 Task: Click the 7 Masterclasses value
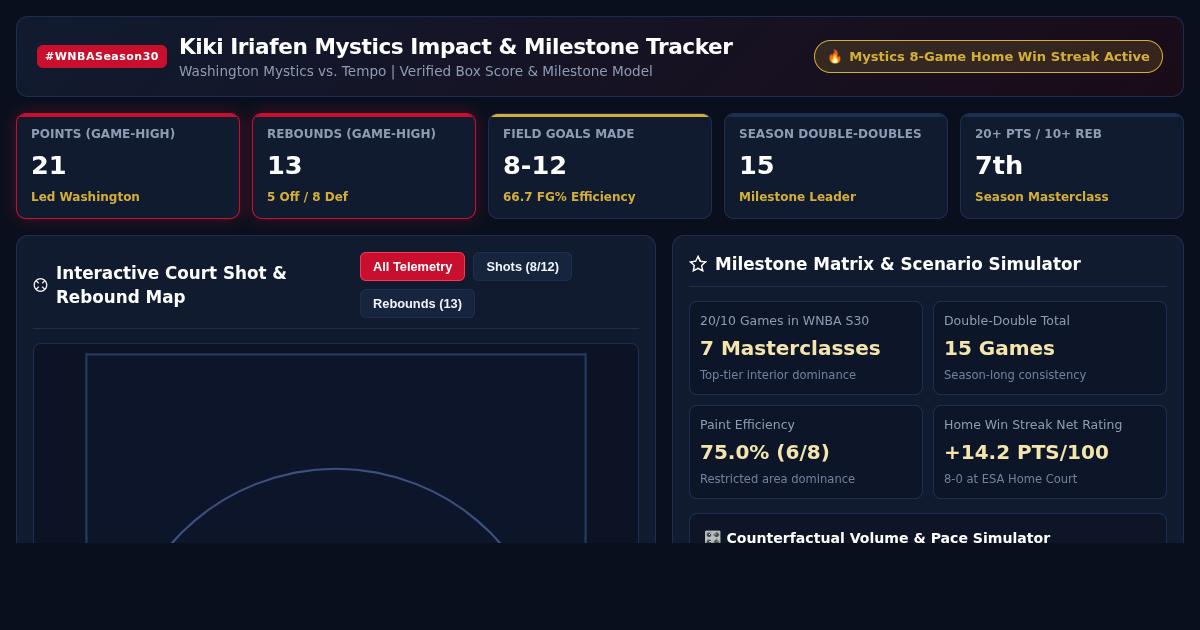click(790, 348)
